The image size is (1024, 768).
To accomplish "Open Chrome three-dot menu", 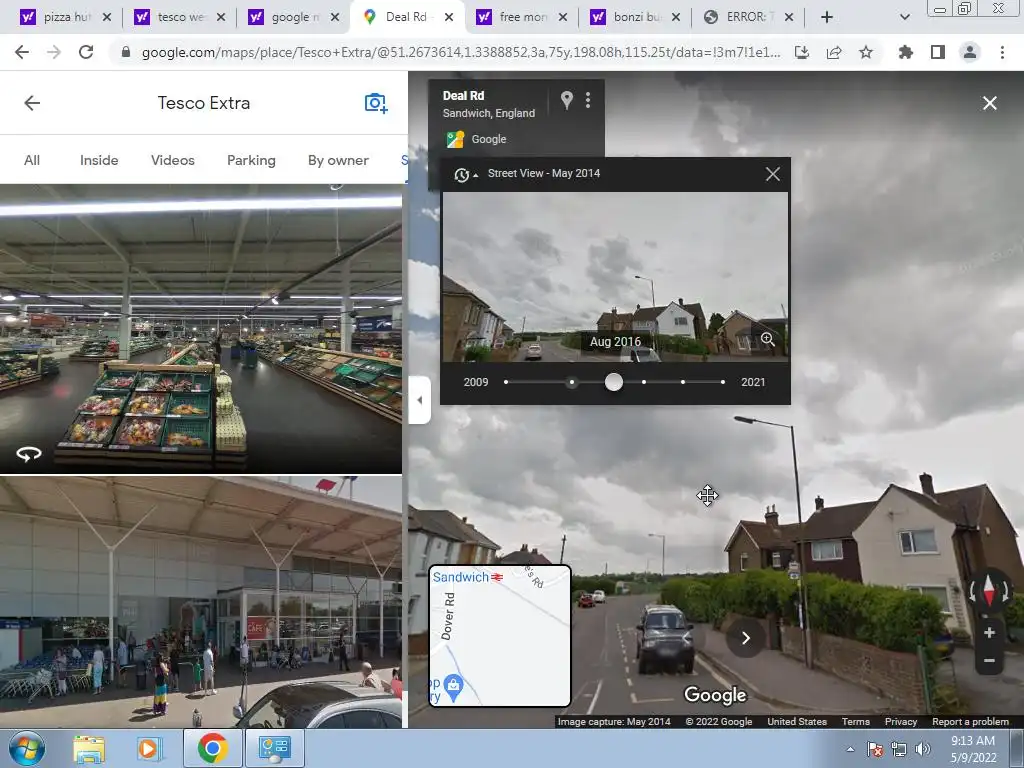I will coord(1002,52).
